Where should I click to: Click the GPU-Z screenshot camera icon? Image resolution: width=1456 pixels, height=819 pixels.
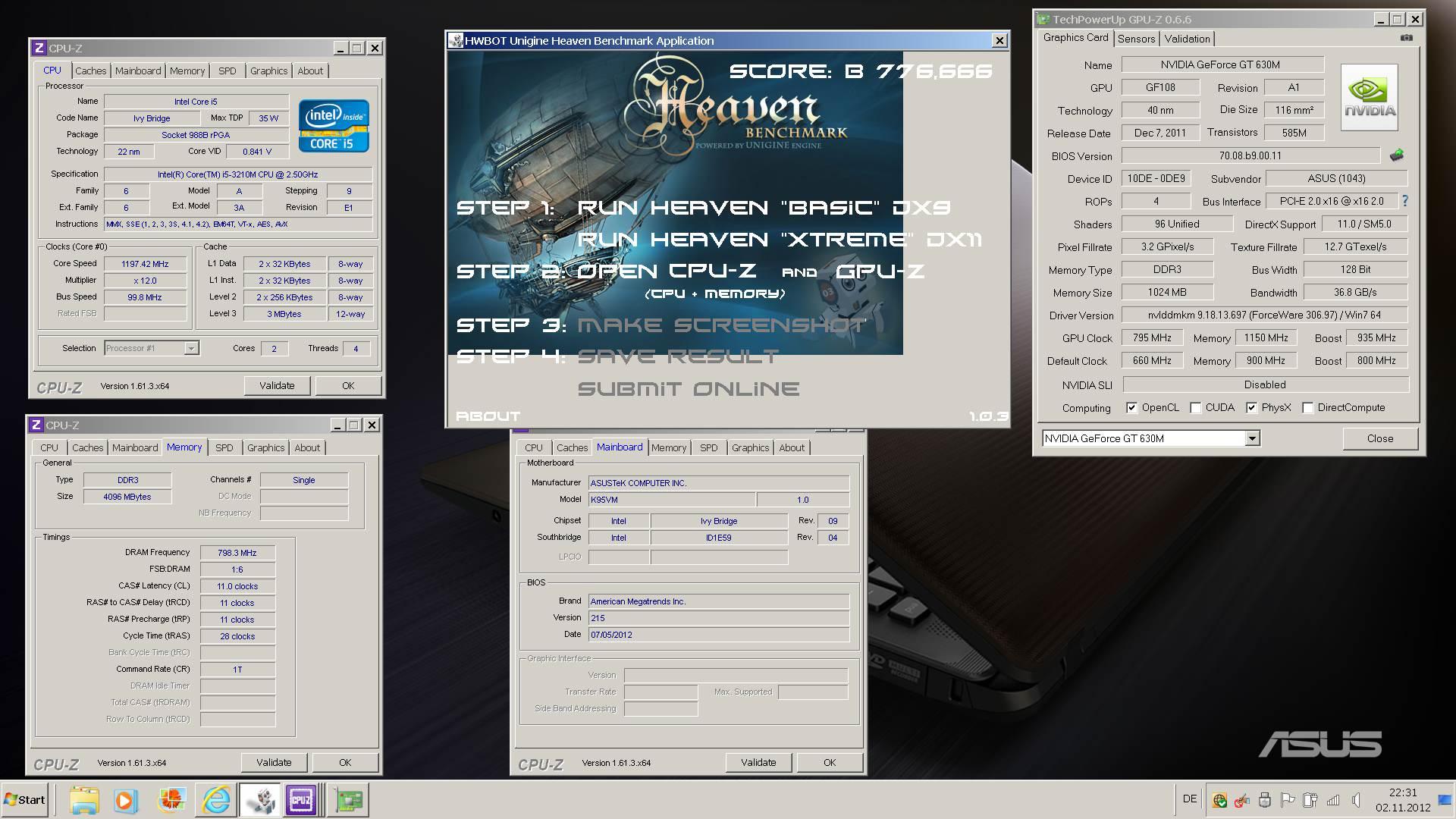[1406, 38]
